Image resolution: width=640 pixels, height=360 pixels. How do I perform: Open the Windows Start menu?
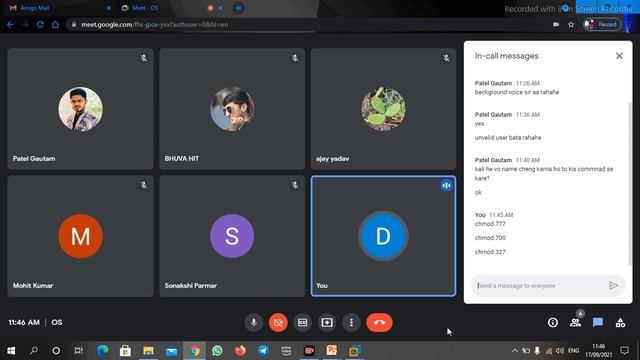(x=11, y=351)
